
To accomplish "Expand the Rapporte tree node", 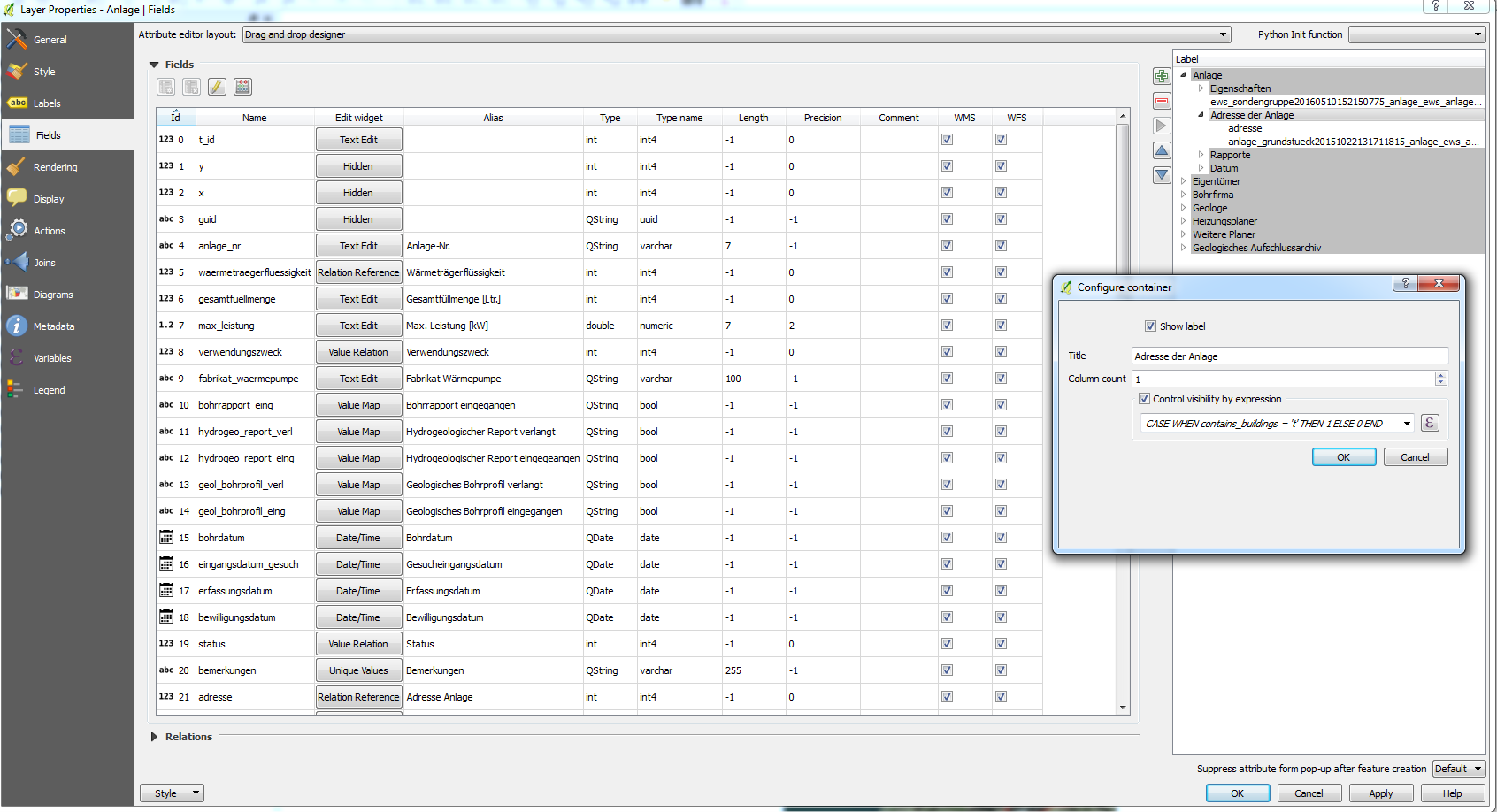I will [1201, 155].
